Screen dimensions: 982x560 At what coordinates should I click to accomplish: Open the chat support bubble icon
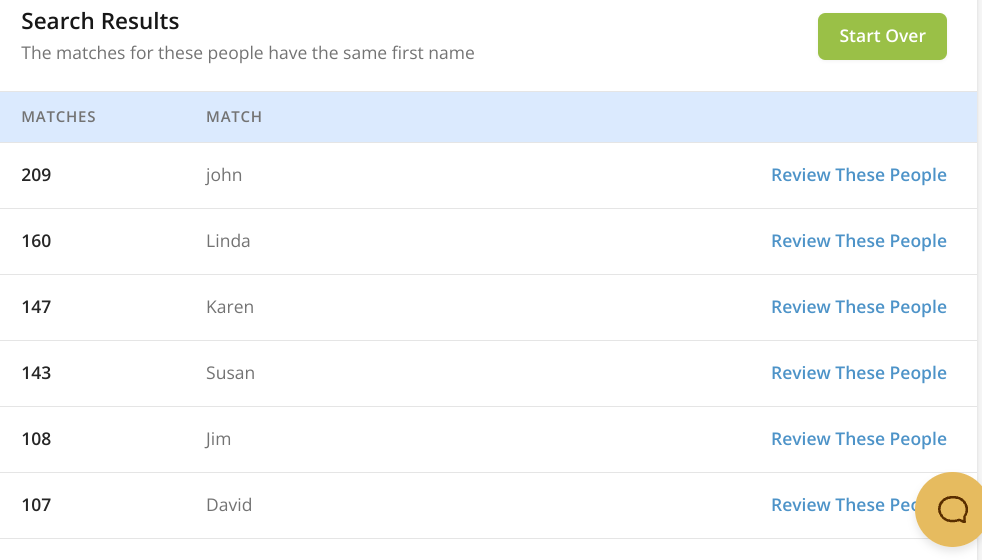click(x=951, y=510)
